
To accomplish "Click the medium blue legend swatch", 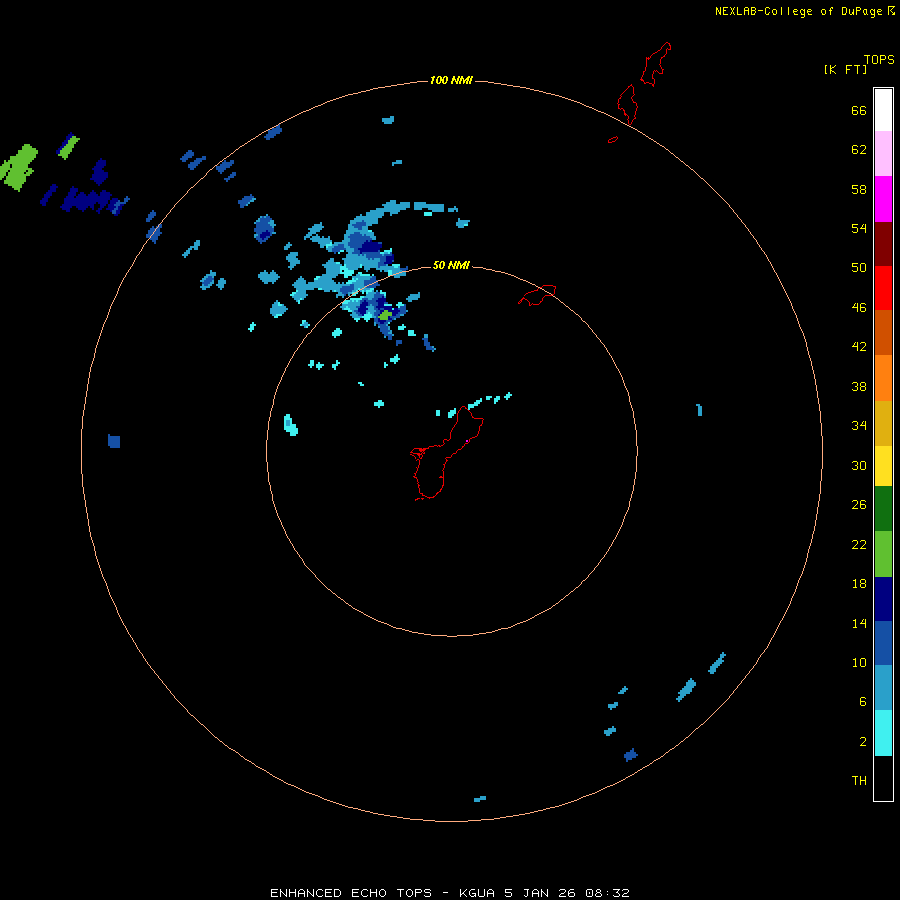I will pyautogui.click(x=883, y=643).
